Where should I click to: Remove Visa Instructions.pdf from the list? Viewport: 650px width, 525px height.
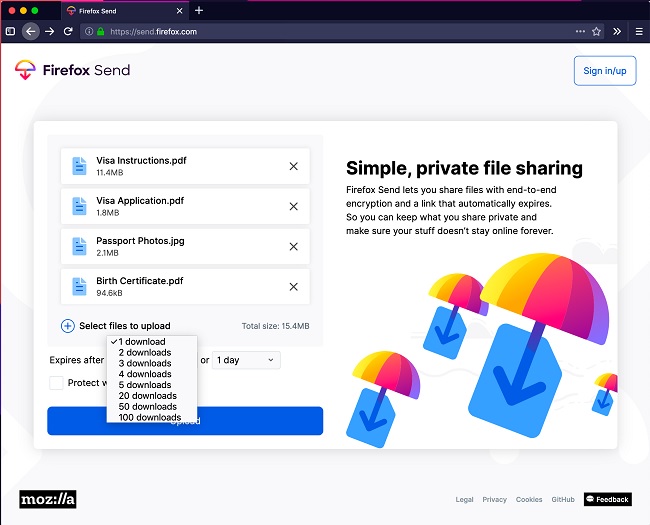(x=293, y=166)
